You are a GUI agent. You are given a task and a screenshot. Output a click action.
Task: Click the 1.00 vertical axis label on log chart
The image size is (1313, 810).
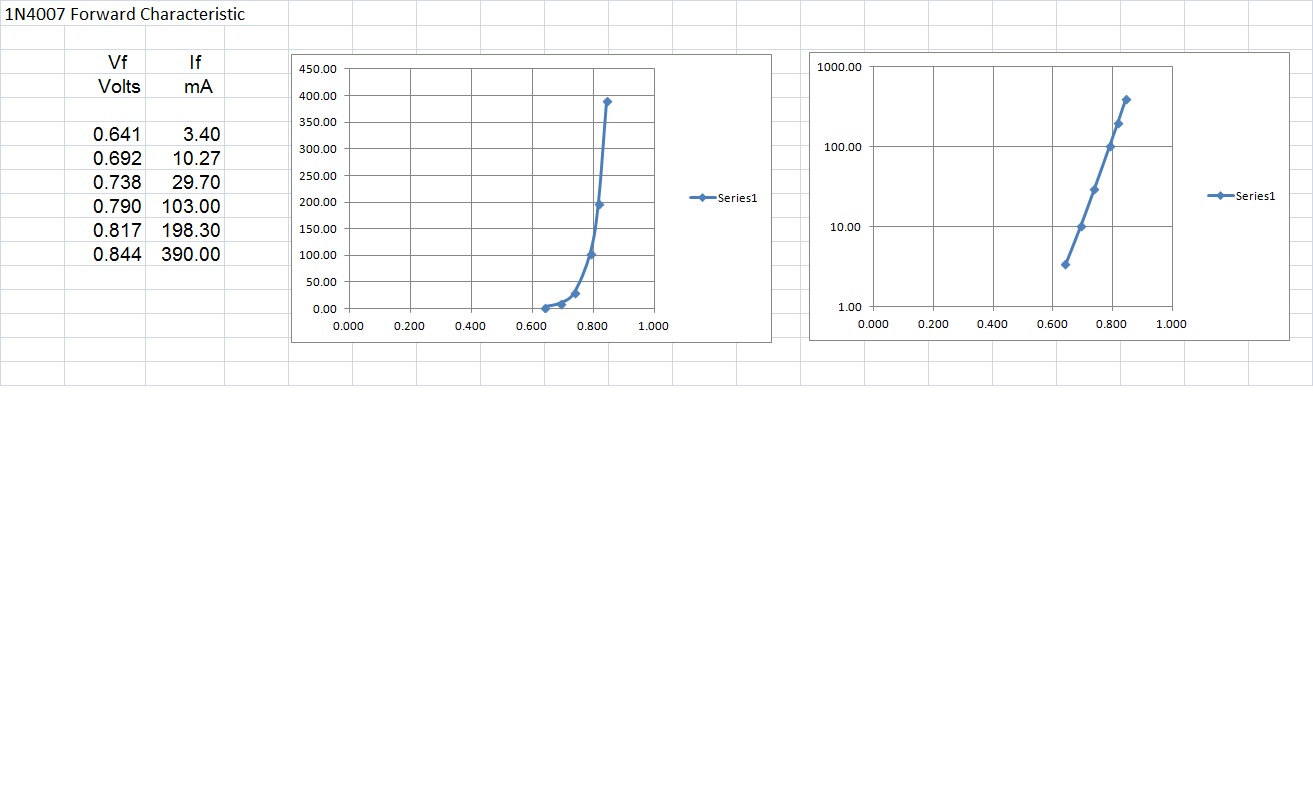click(x=848, y=307)
